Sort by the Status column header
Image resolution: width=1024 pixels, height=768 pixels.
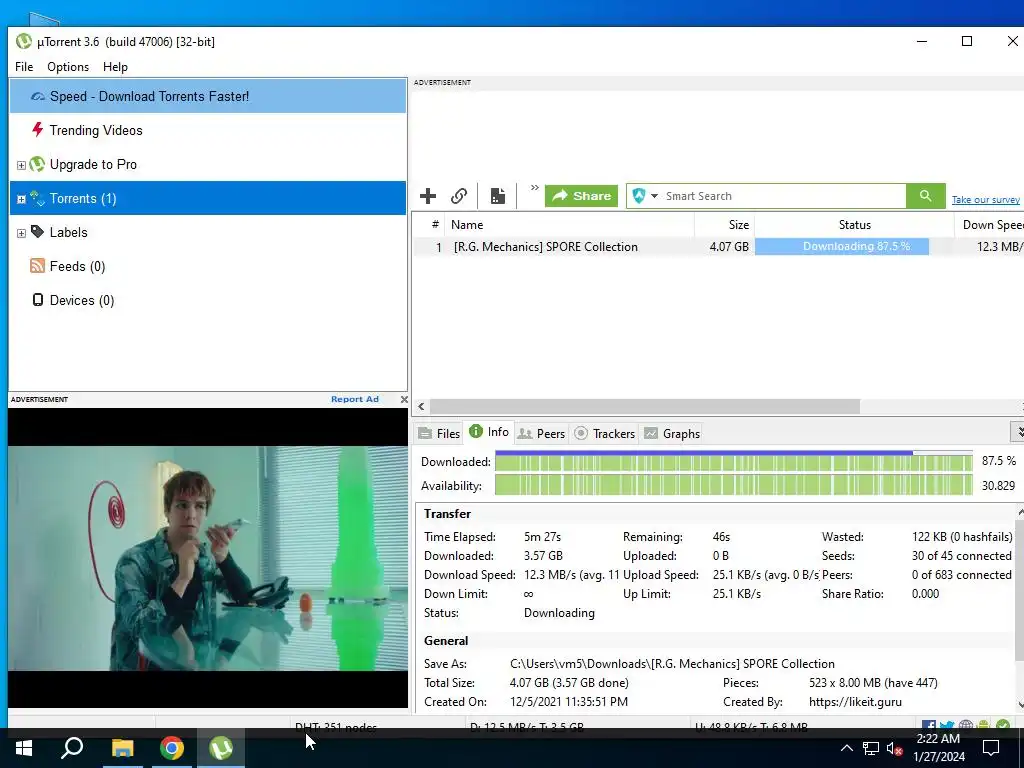[x=854, y=225]
